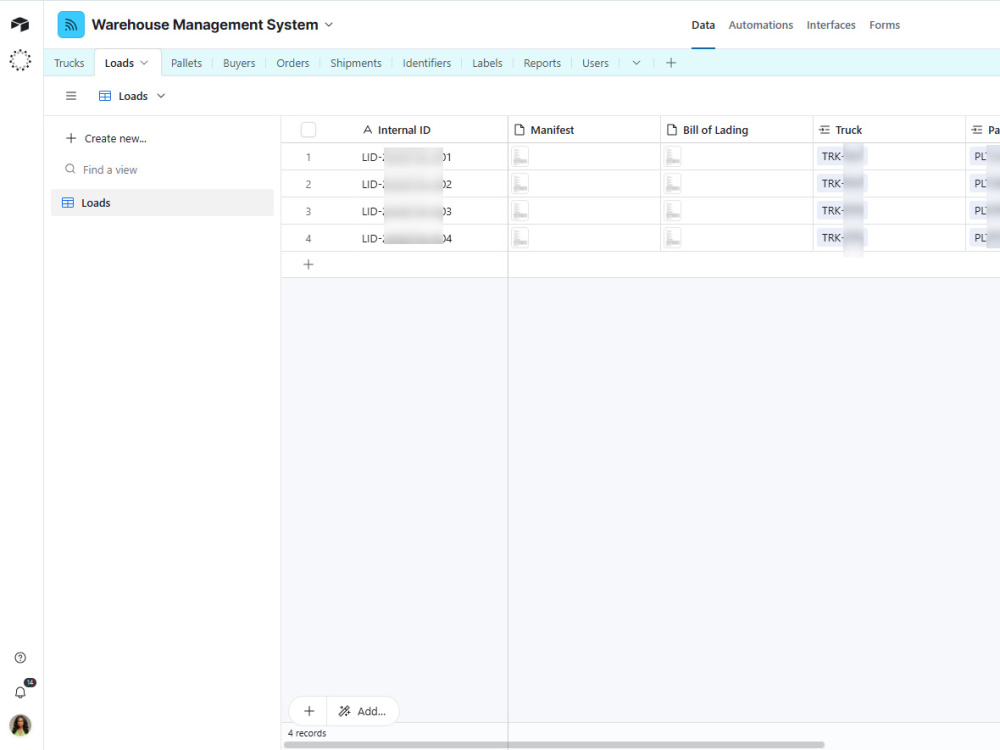Viewport: 1000px width, 750px height.
Task: Open the notifications bell icon
Action: coord(20,692)
